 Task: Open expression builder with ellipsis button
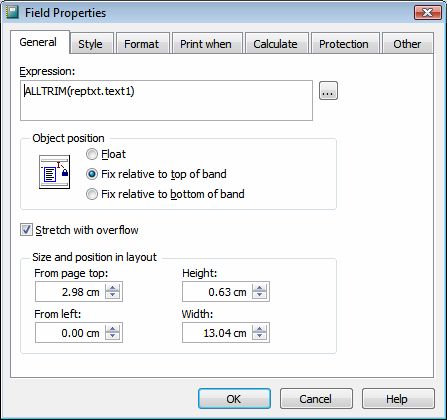click(328, 91)
